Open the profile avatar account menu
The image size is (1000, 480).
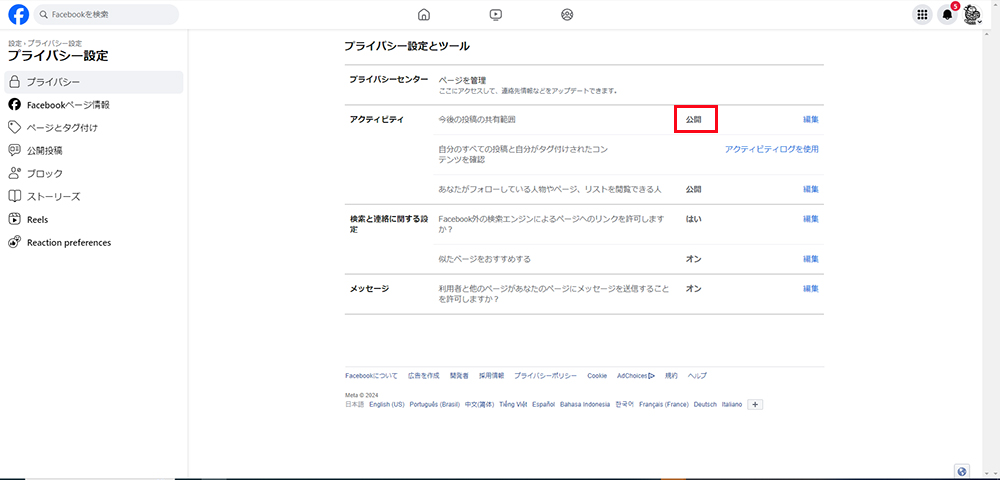click(x=973, y=15)
